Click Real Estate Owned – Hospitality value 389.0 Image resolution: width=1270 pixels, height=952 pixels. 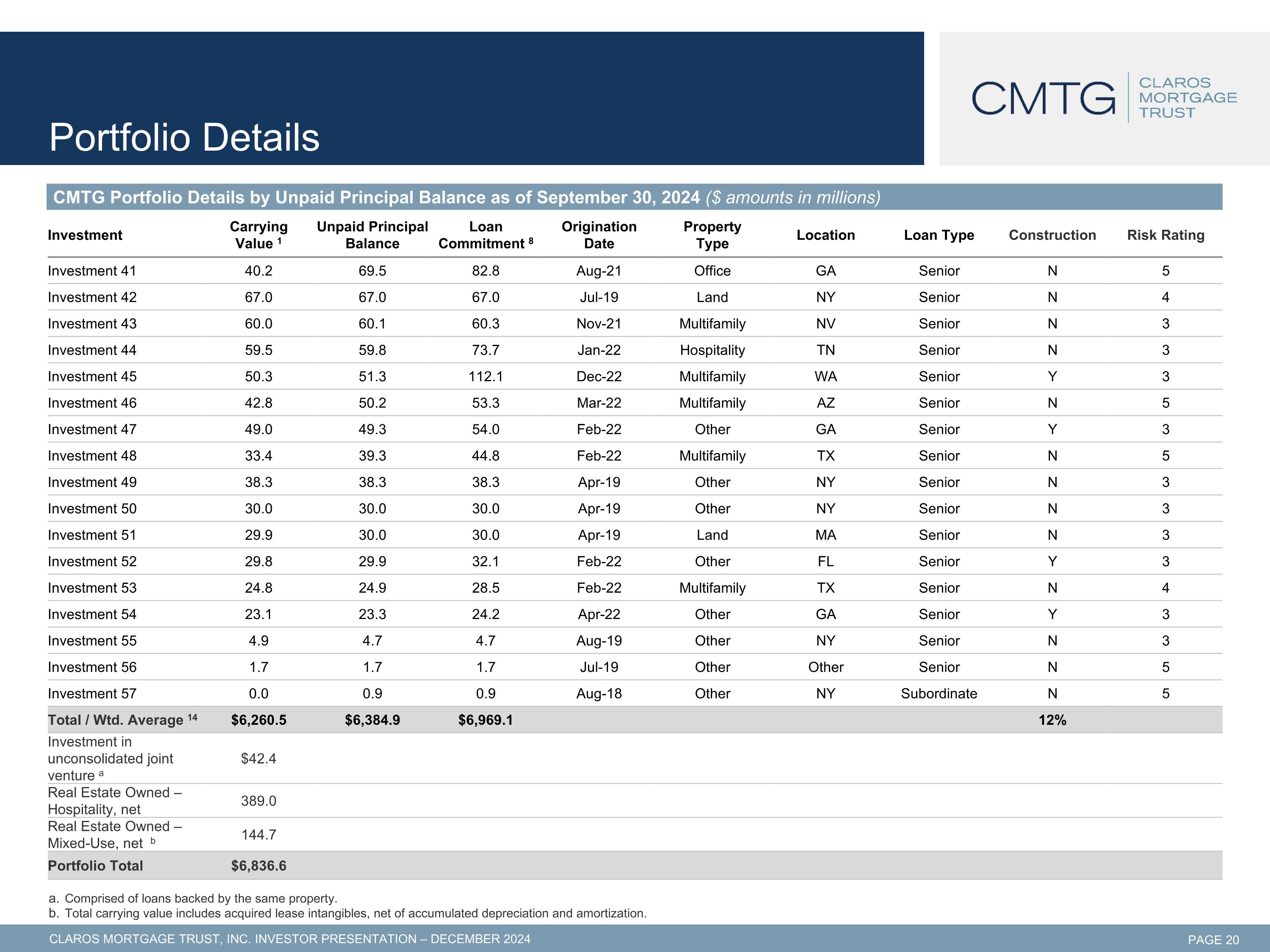click(x=258, y=801)
